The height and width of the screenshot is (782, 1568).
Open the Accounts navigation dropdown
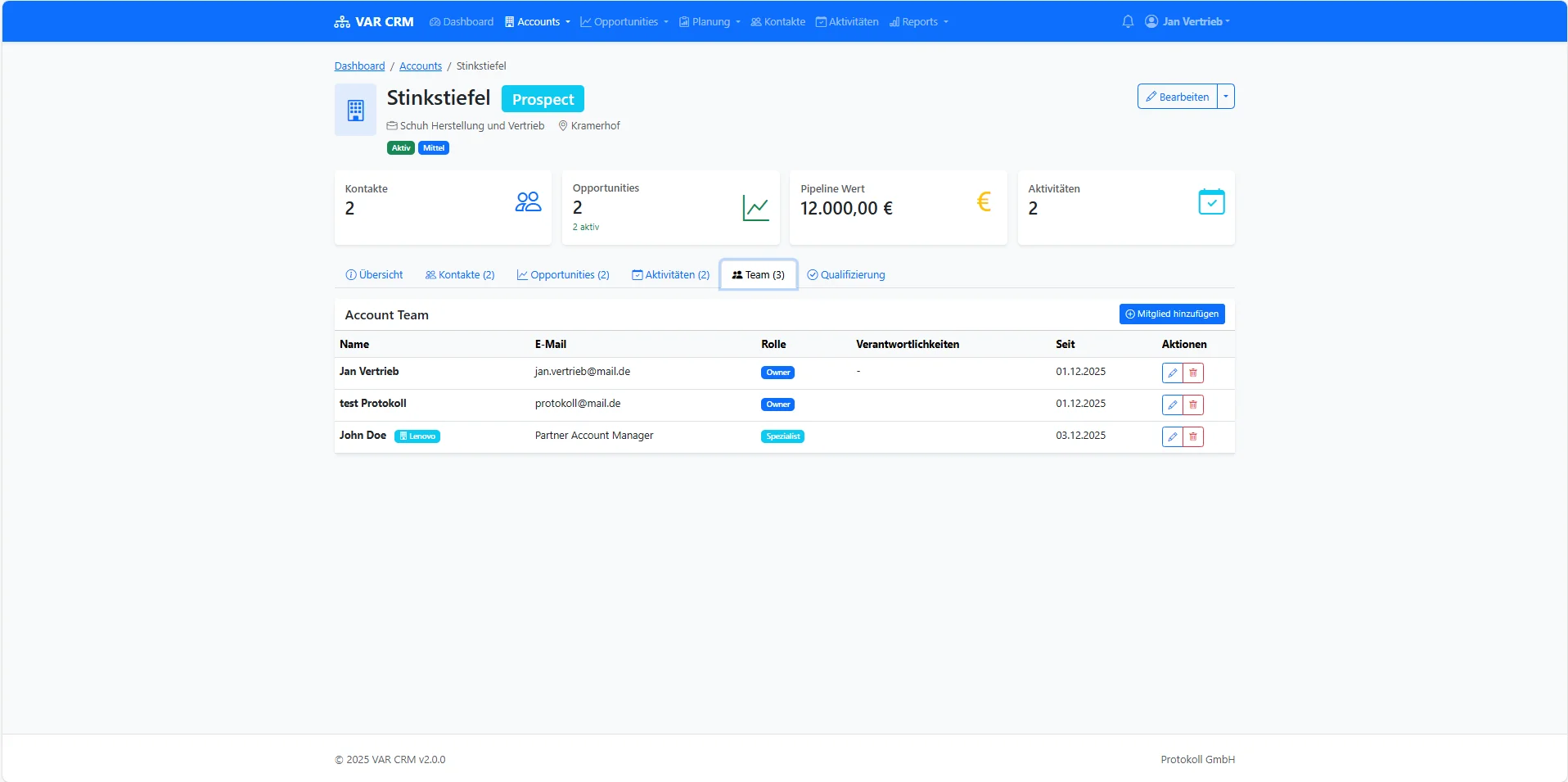click(538, 21)
